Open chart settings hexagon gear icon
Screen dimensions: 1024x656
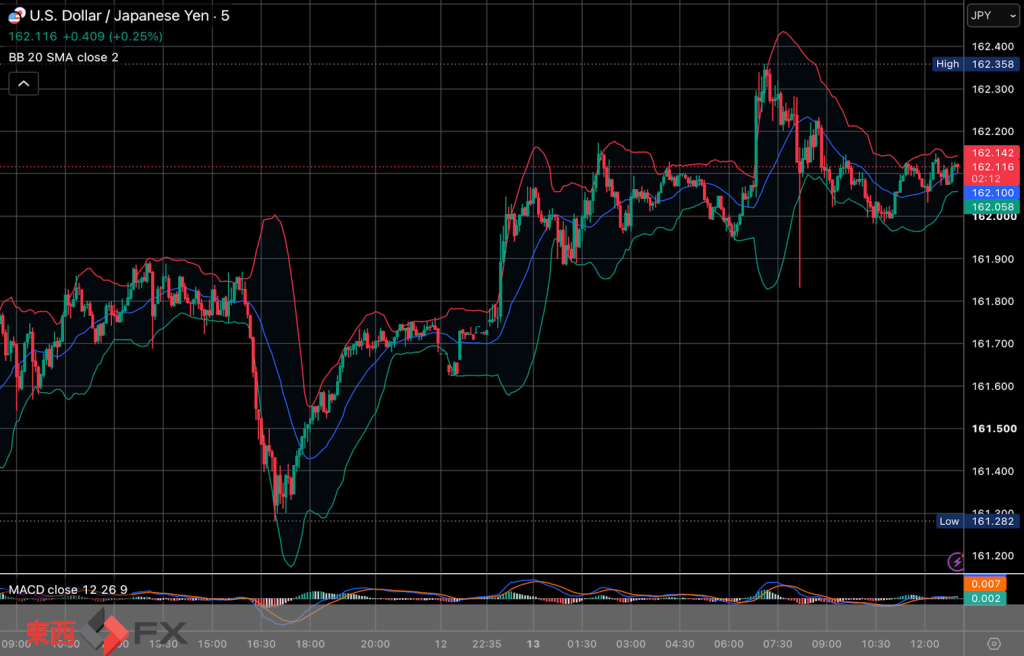[994, 644]
